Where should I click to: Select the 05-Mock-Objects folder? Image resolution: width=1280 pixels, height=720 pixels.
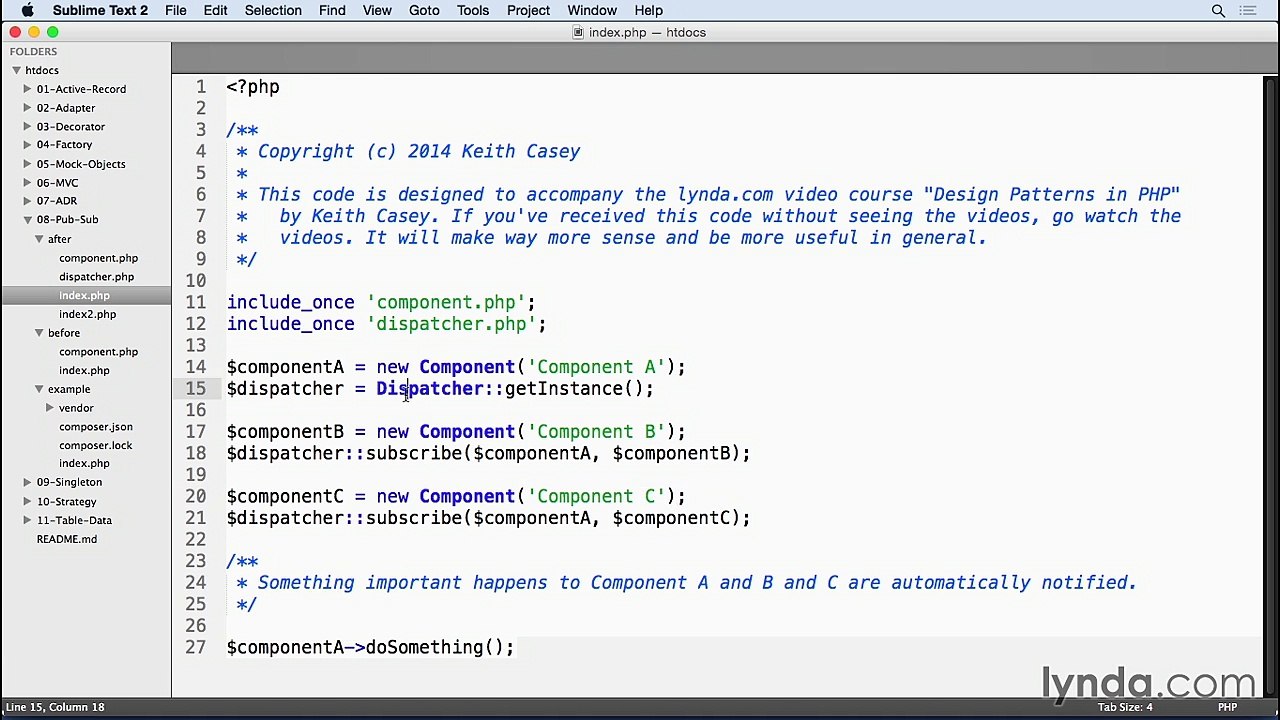(x=81, y=164)
